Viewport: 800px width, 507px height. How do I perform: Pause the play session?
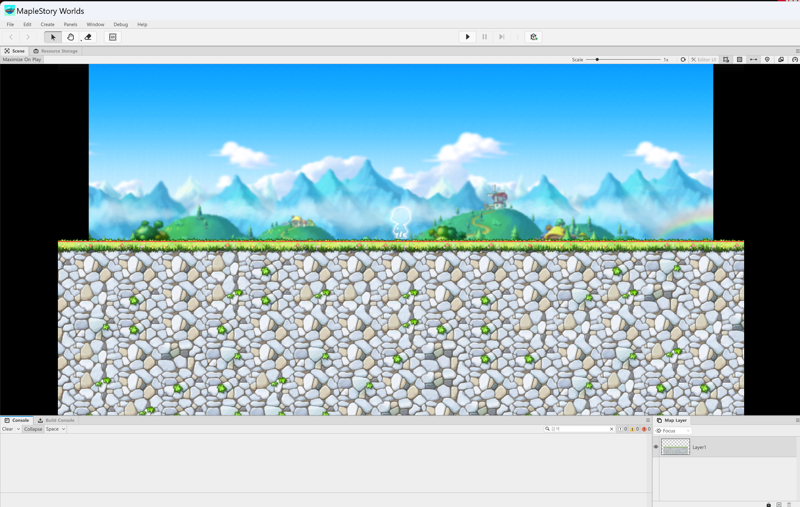point(485,37)
